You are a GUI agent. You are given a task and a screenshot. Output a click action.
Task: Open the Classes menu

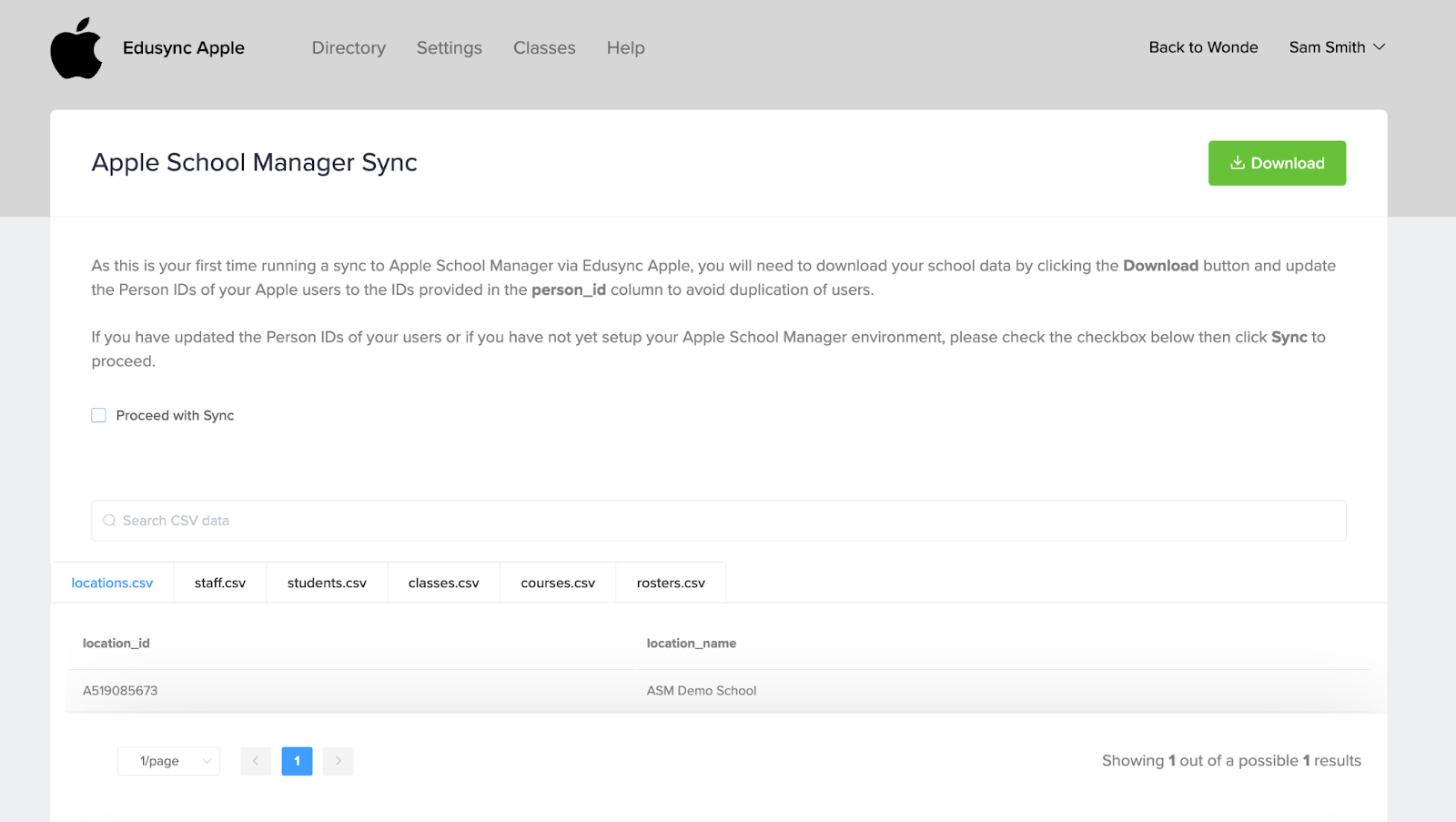click(x=544, y=47)
